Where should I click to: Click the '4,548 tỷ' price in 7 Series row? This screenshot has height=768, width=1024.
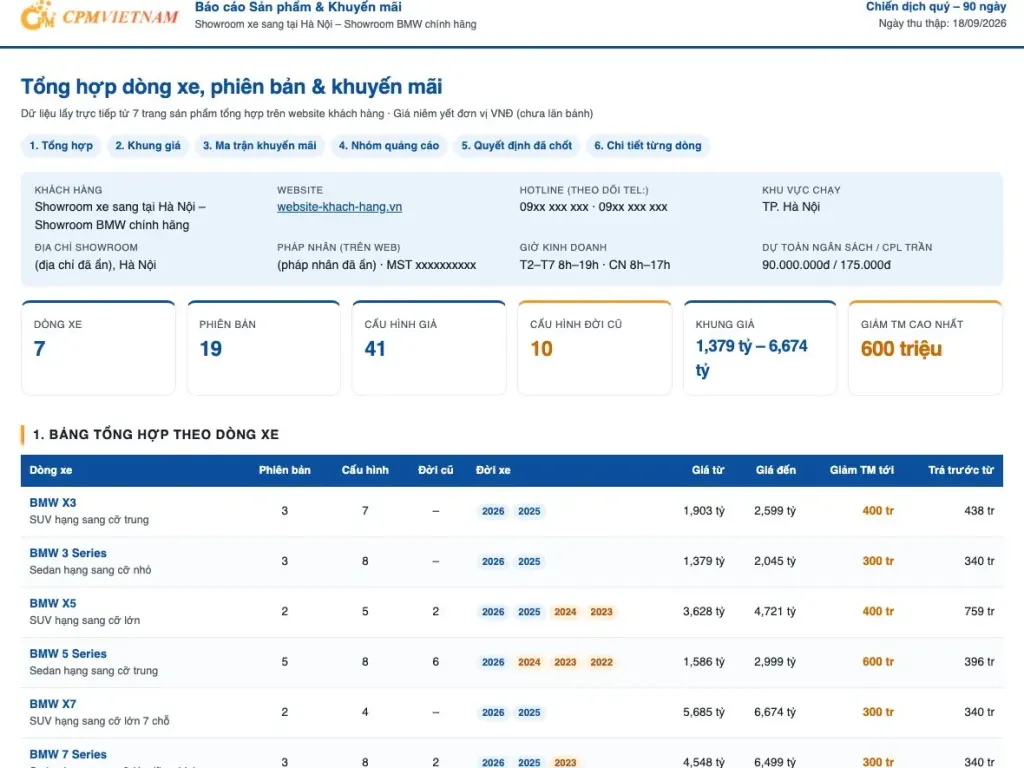pos(704,762)
